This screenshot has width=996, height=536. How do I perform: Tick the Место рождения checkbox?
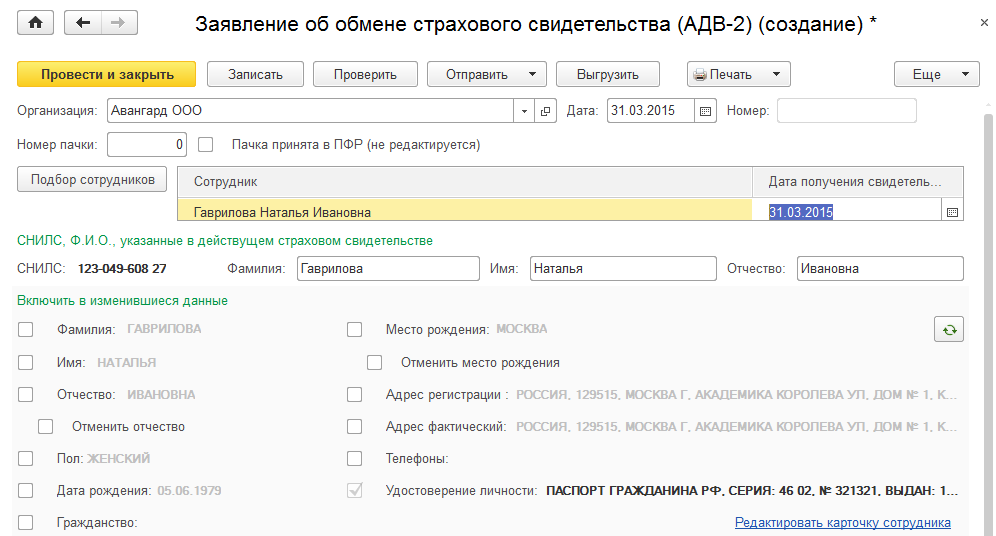point(355,329)
